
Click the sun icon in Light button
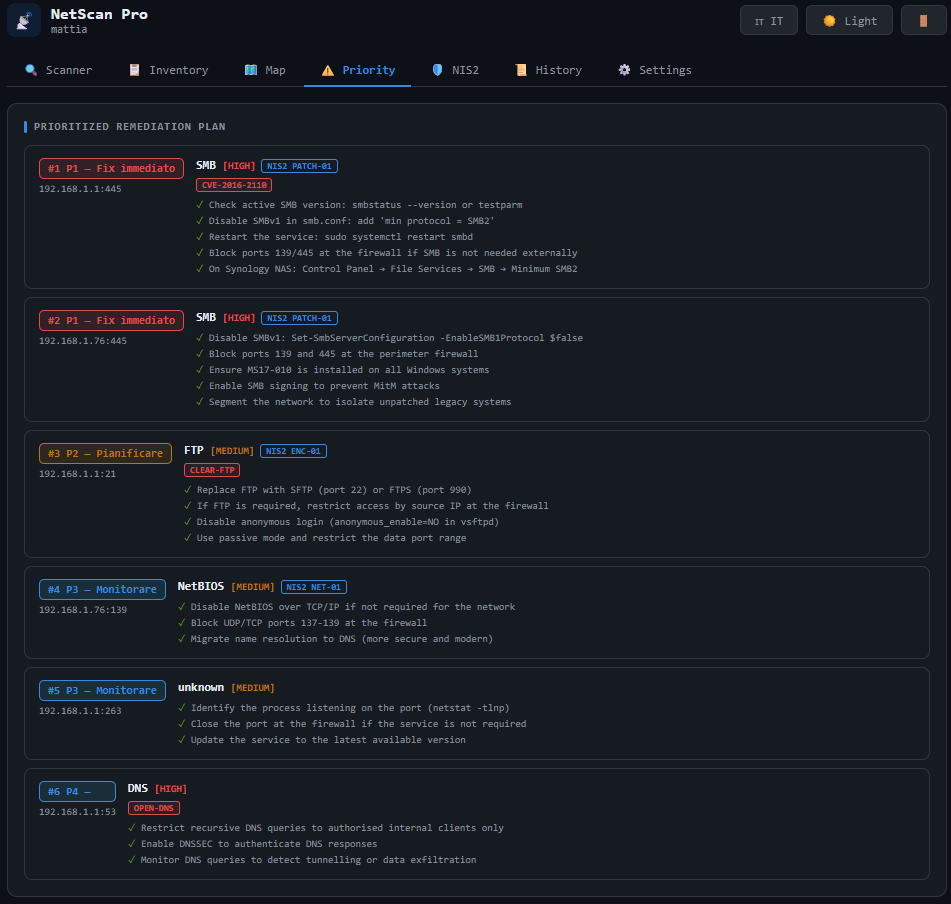pyautogui.click(x=829, y=21)
